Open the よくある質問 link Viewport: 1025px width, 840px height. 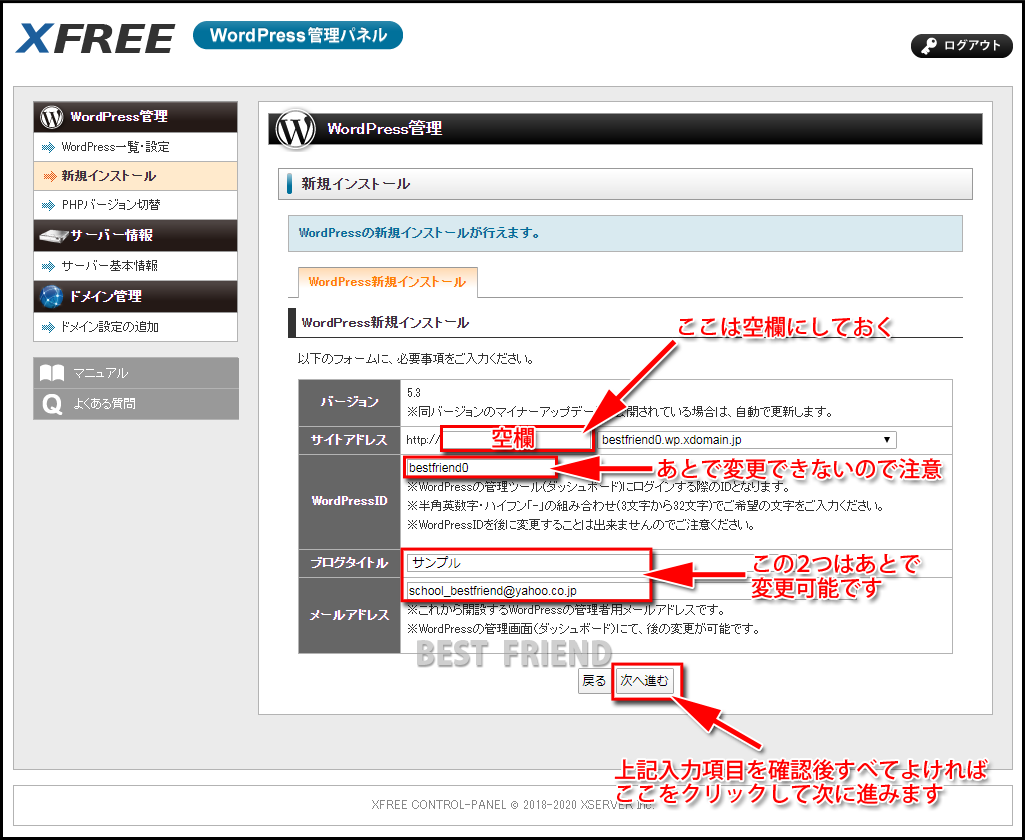click(136, 404)
